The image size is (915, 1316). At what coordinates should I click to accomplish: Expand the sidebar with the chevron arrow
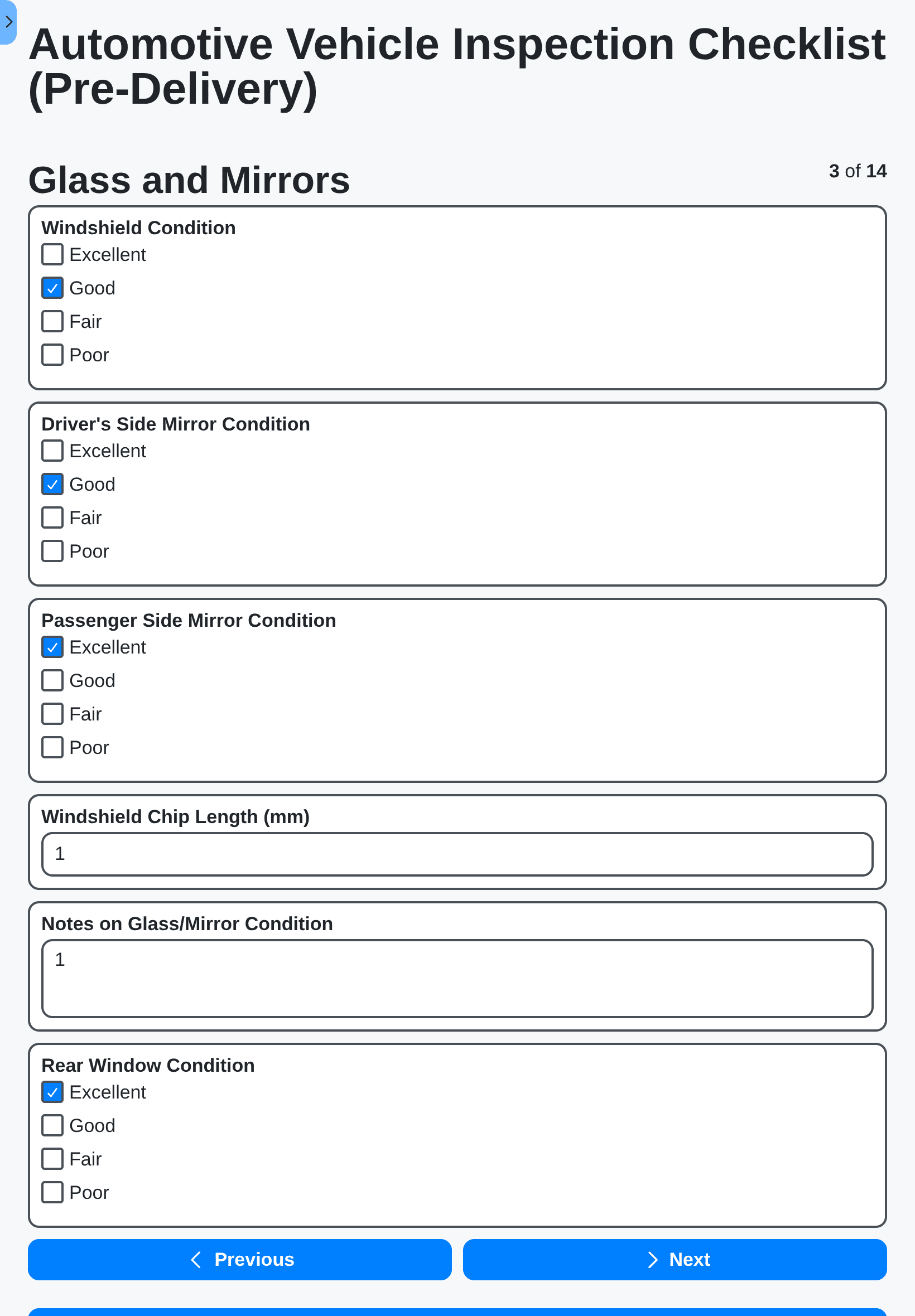coord(8,22)
